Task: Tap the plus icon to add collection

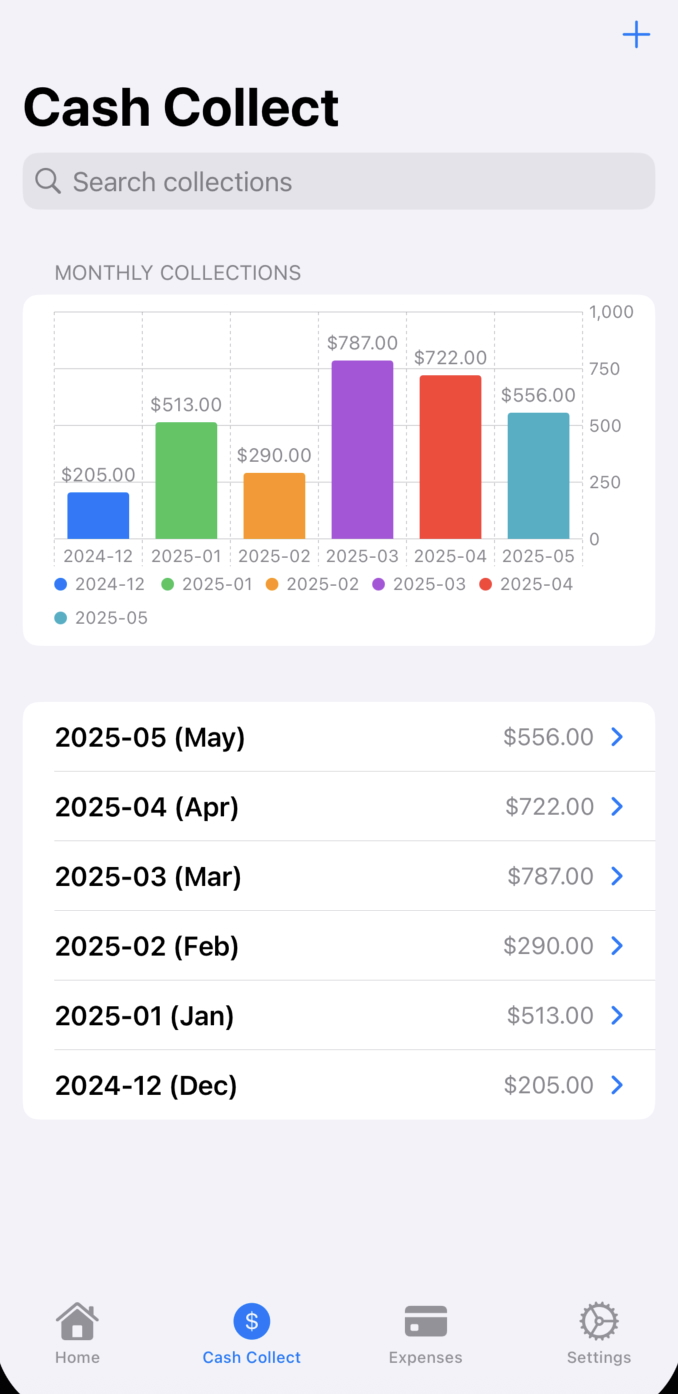Action: [636, 36]
